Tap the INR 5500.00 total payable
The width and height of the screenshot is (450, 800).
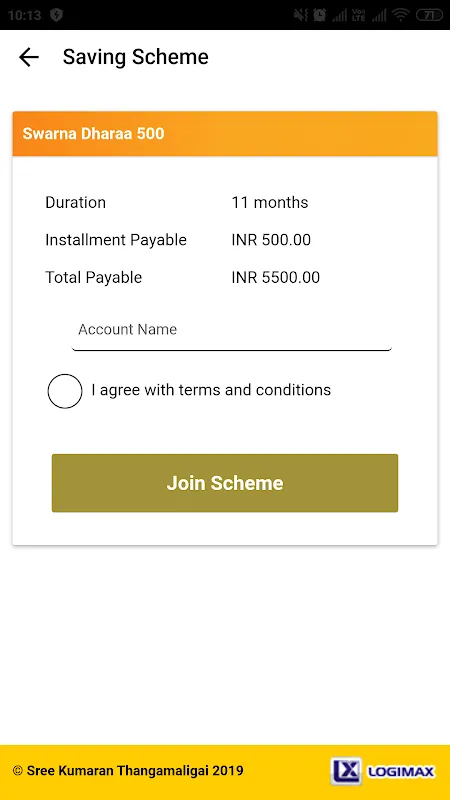pos(276,278)
